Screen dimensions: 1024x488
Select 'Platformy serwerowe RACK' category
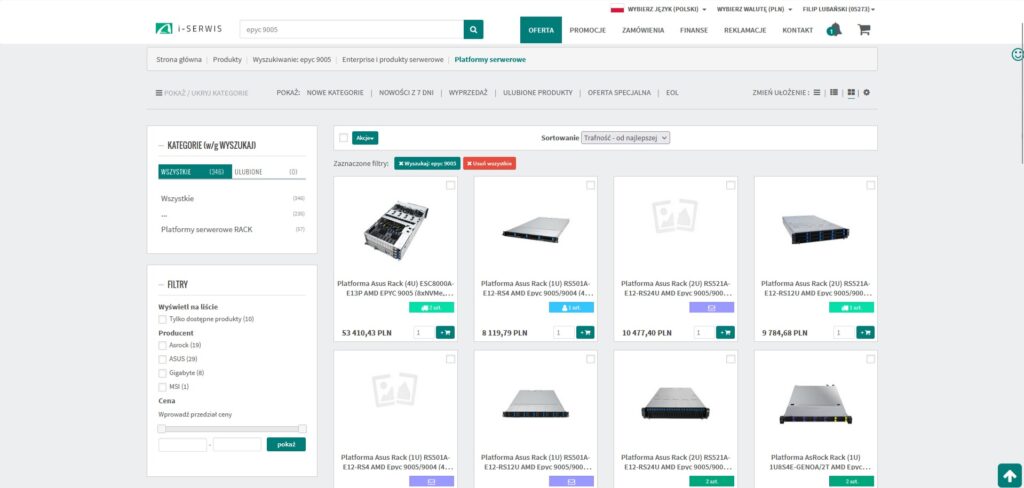point(206,229)
